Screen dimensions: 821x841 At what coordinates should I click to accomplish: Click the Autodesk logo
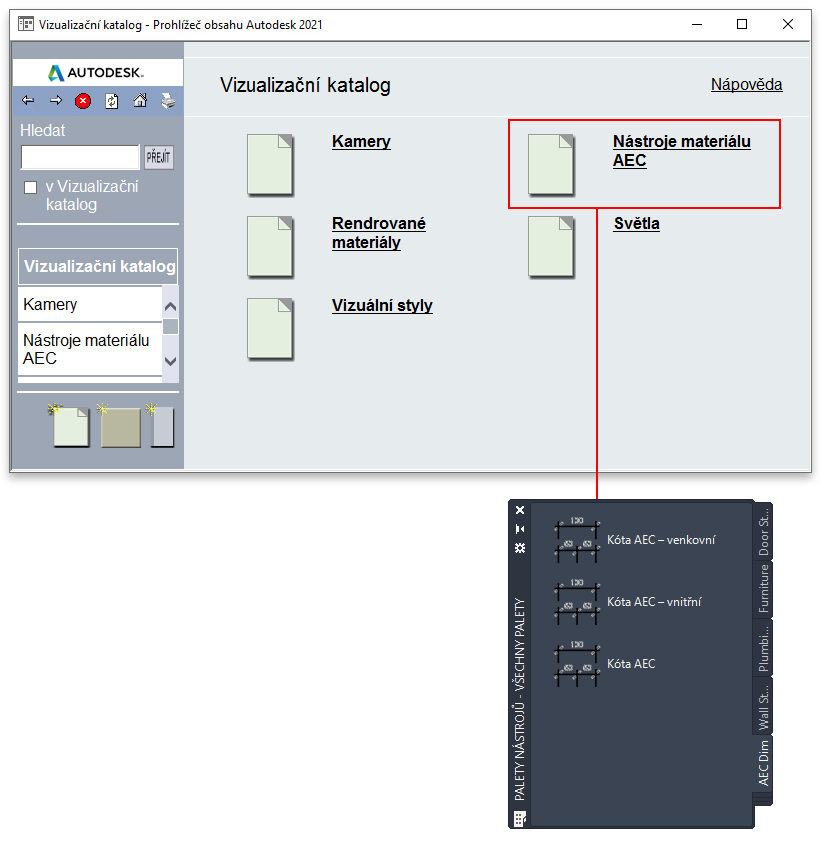pos(97,72)
